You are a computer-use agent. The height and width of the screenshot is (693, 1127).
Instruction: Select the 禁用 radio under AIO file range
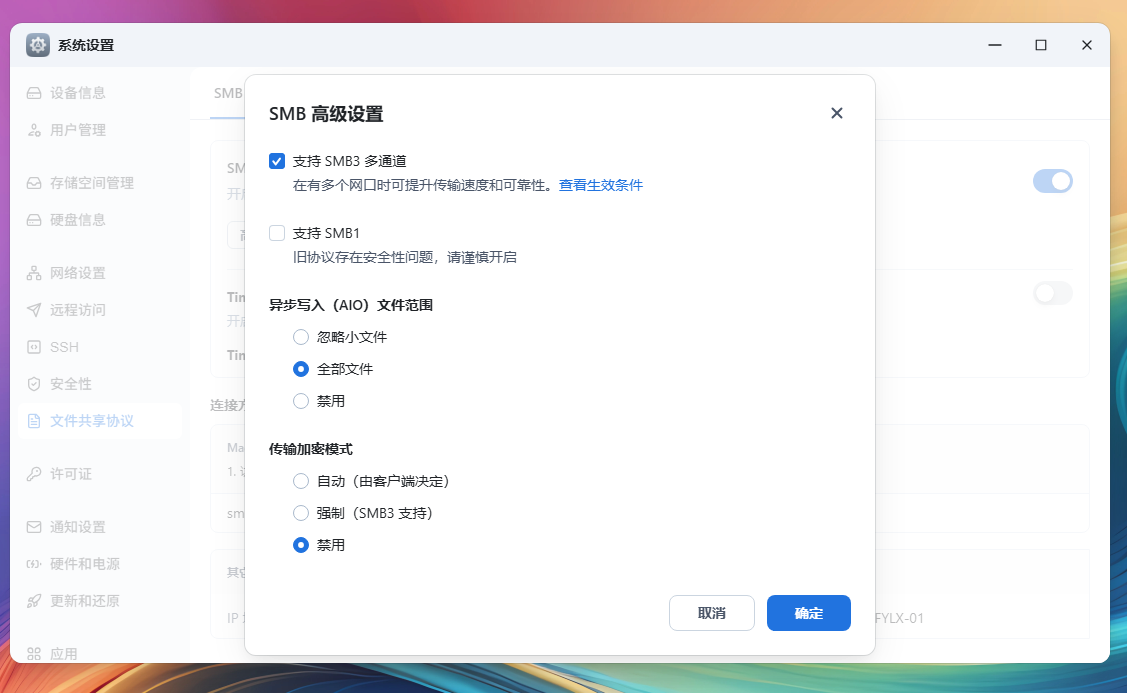tap(301, 401)
